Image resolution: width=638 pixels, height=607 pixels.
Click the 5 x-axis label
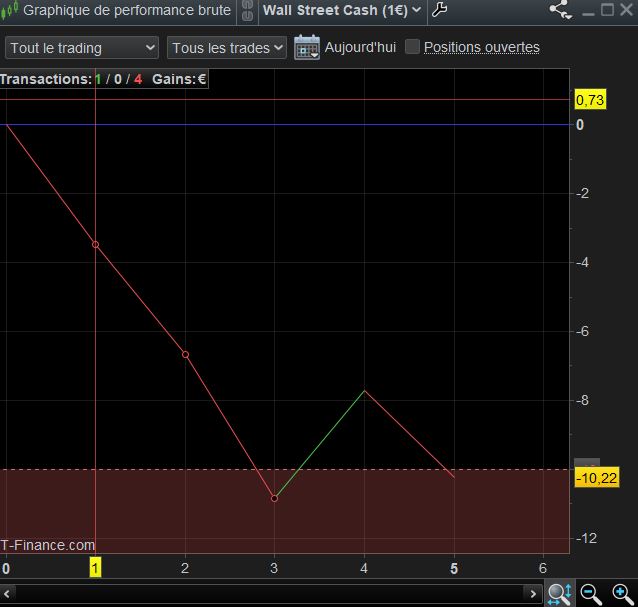coord(454,568)
